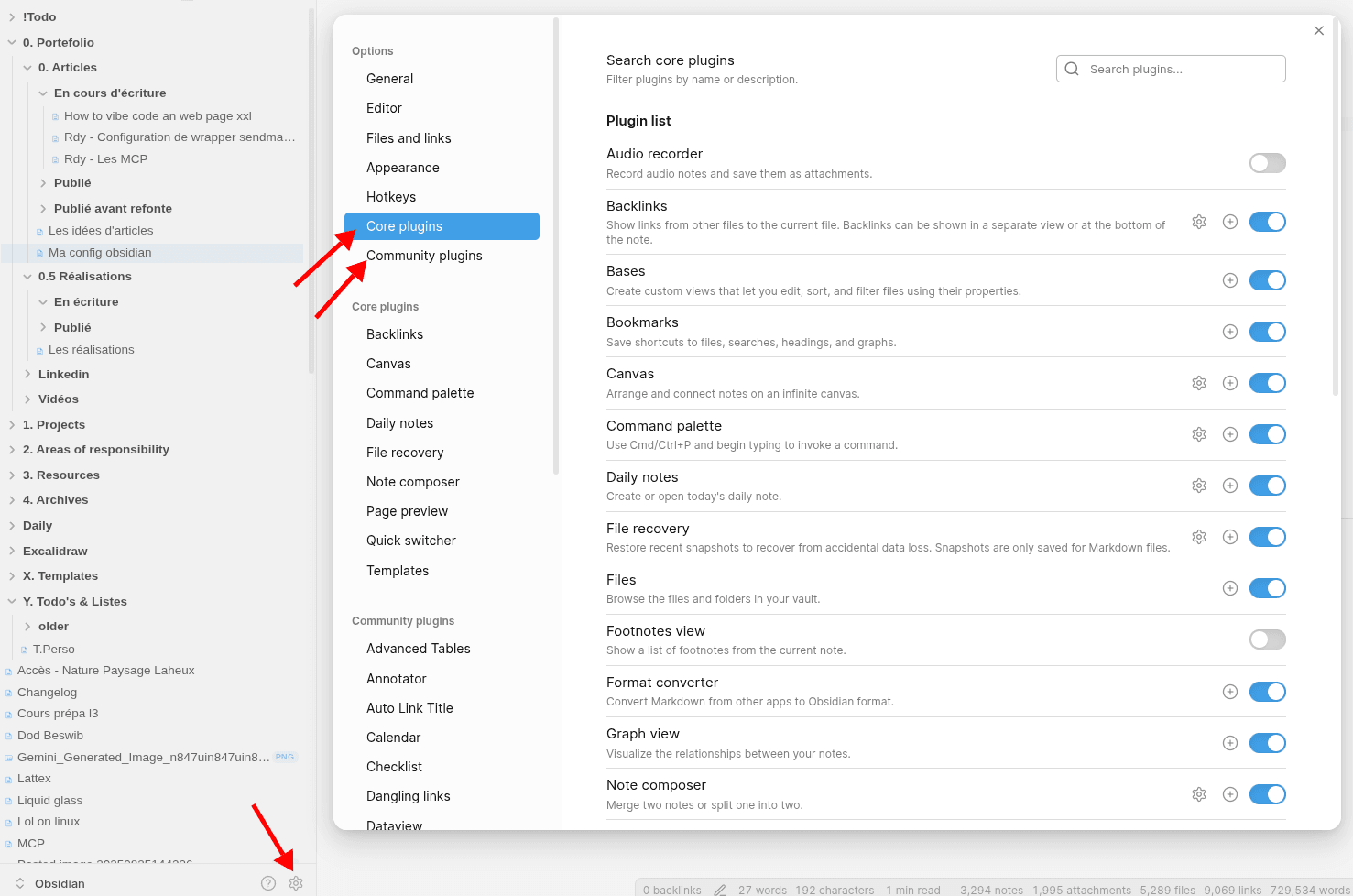Open the Advanced Tables plugin settings

(419, 649)
